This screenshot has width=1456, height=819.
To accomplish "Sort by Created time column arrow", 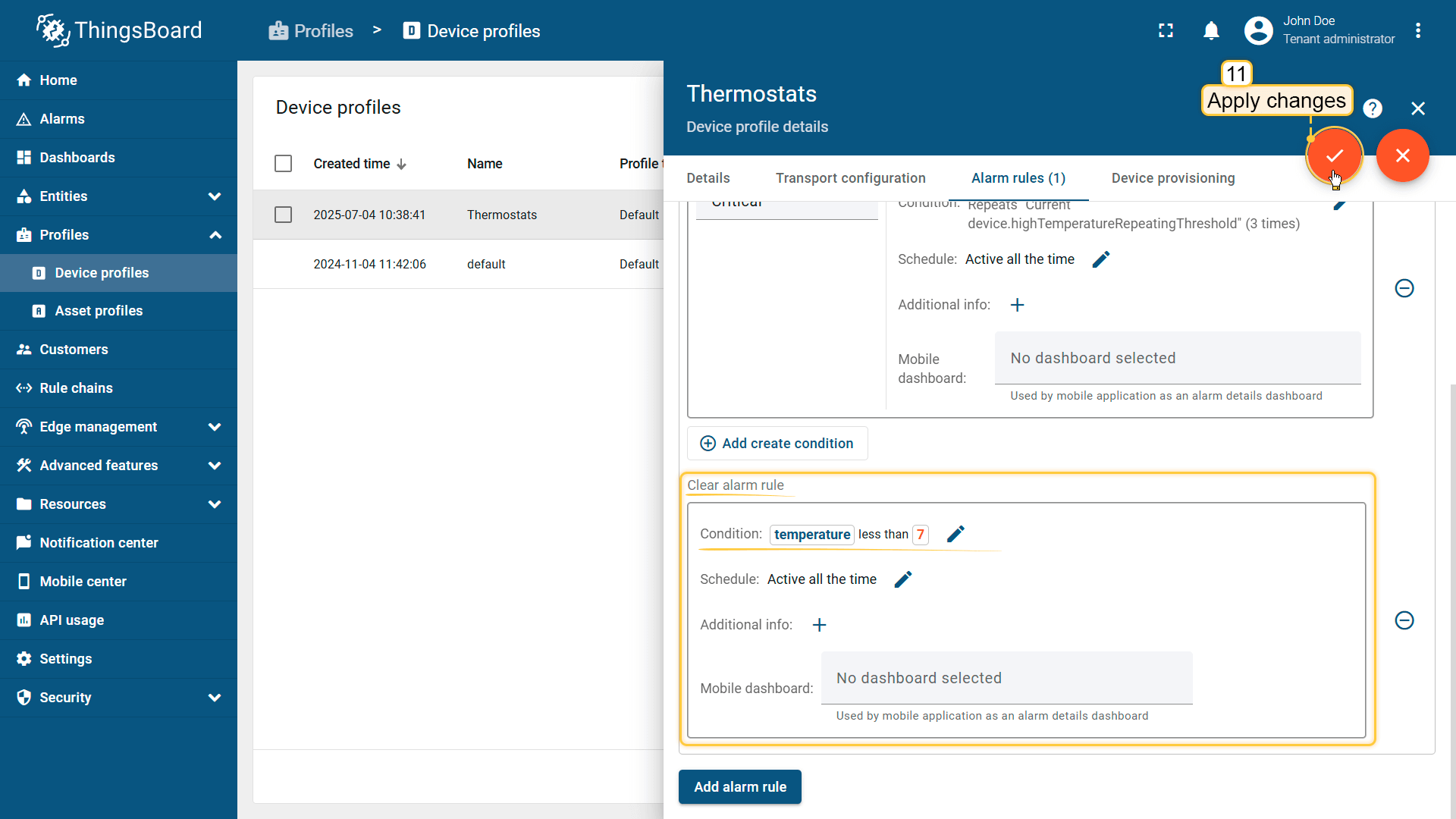I will (x=402, y=165).
